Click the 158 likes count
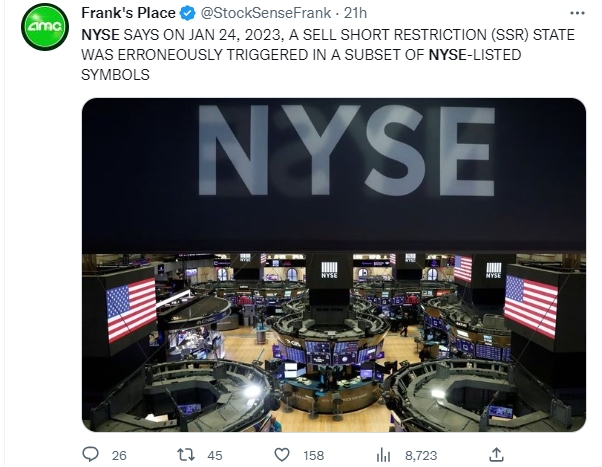602x467 pixels. click(x=313, y=455)
